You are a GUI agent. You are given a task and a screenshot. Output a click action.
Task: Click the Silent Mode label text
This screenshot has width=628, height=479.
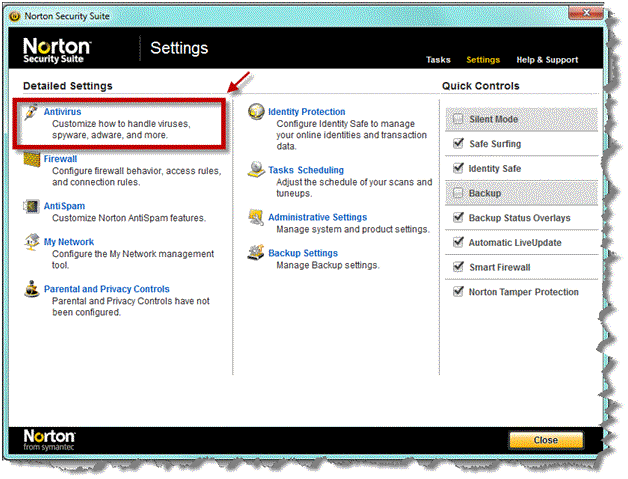pos(493,119)
